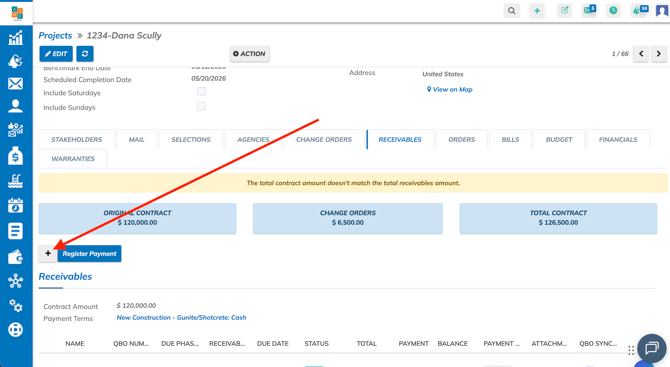Open the swimming pool ladder icon in sidebar
Viewport: 670px width, 367px height.
15,181
